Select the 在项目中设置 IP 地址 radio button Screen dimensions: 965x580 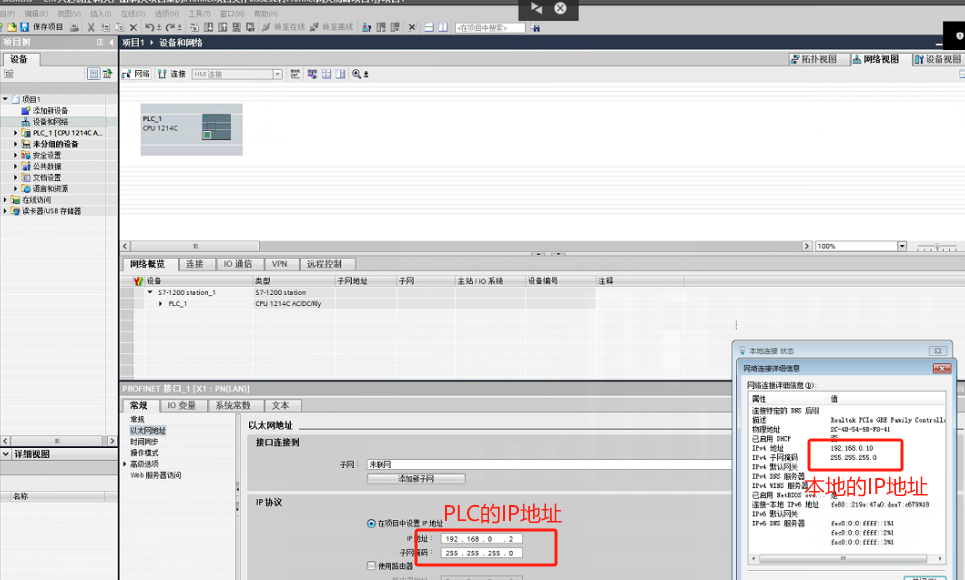pos(371,523)
